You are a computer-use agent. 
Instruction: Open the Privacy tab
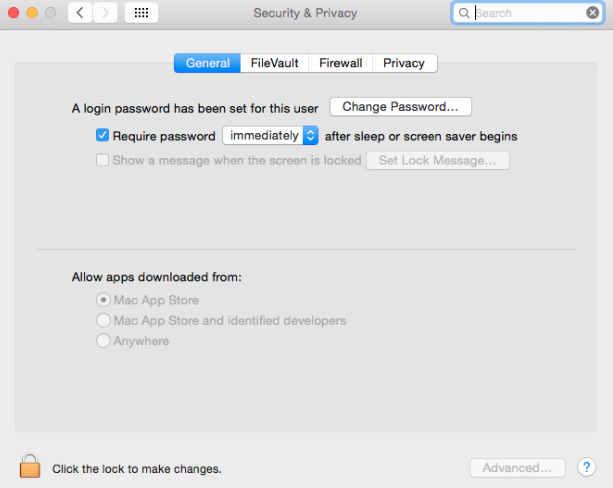click(404, 63)
